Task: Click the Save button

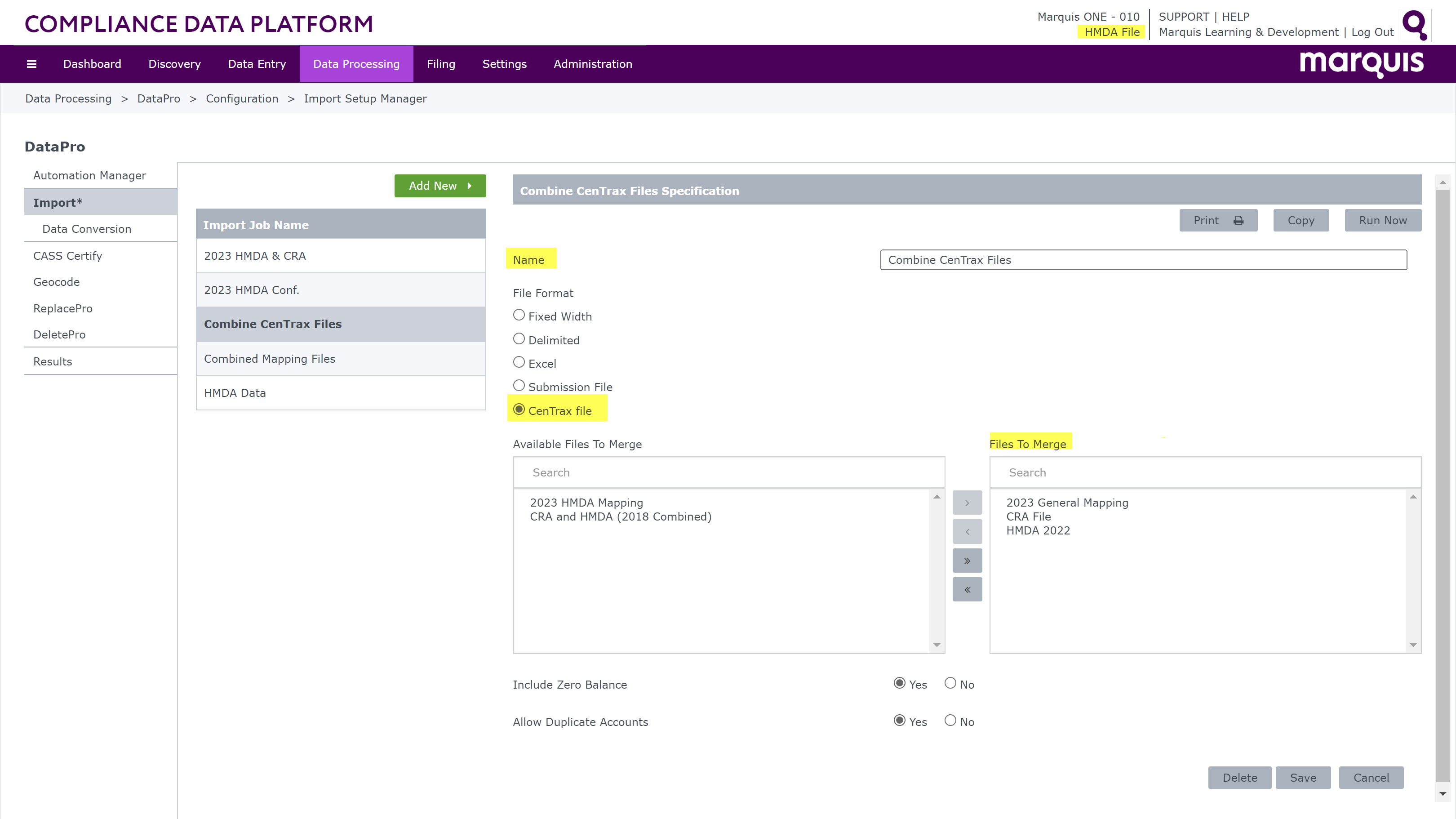Action: coord(1303,778)
